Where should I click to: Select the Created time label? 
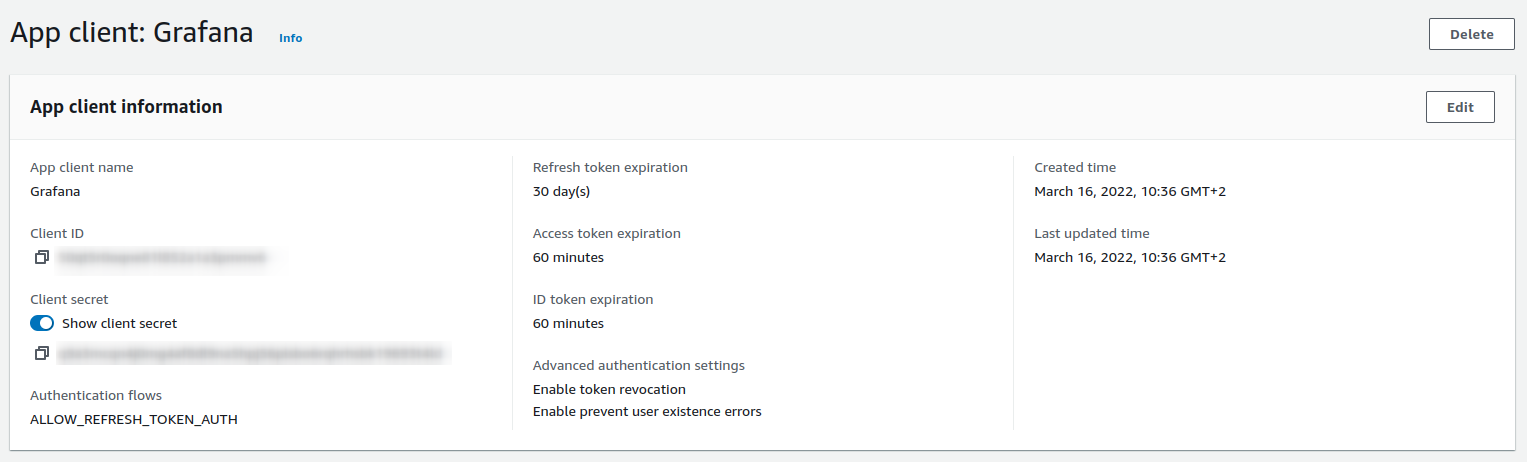click(1075, 167)
